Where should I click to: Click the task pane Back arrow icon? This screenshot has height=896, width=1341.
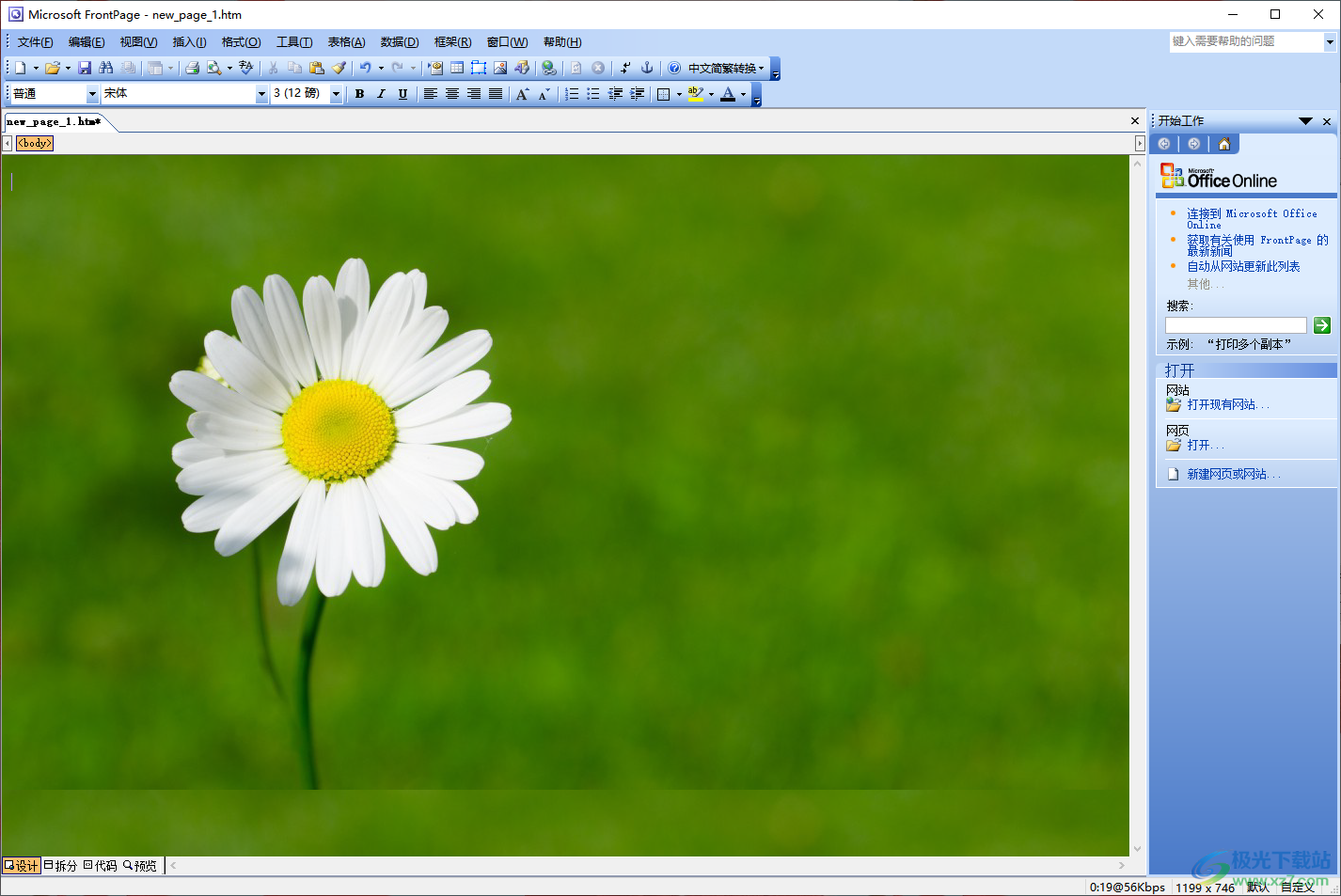pyautogui.click(x=1164, y=144)
